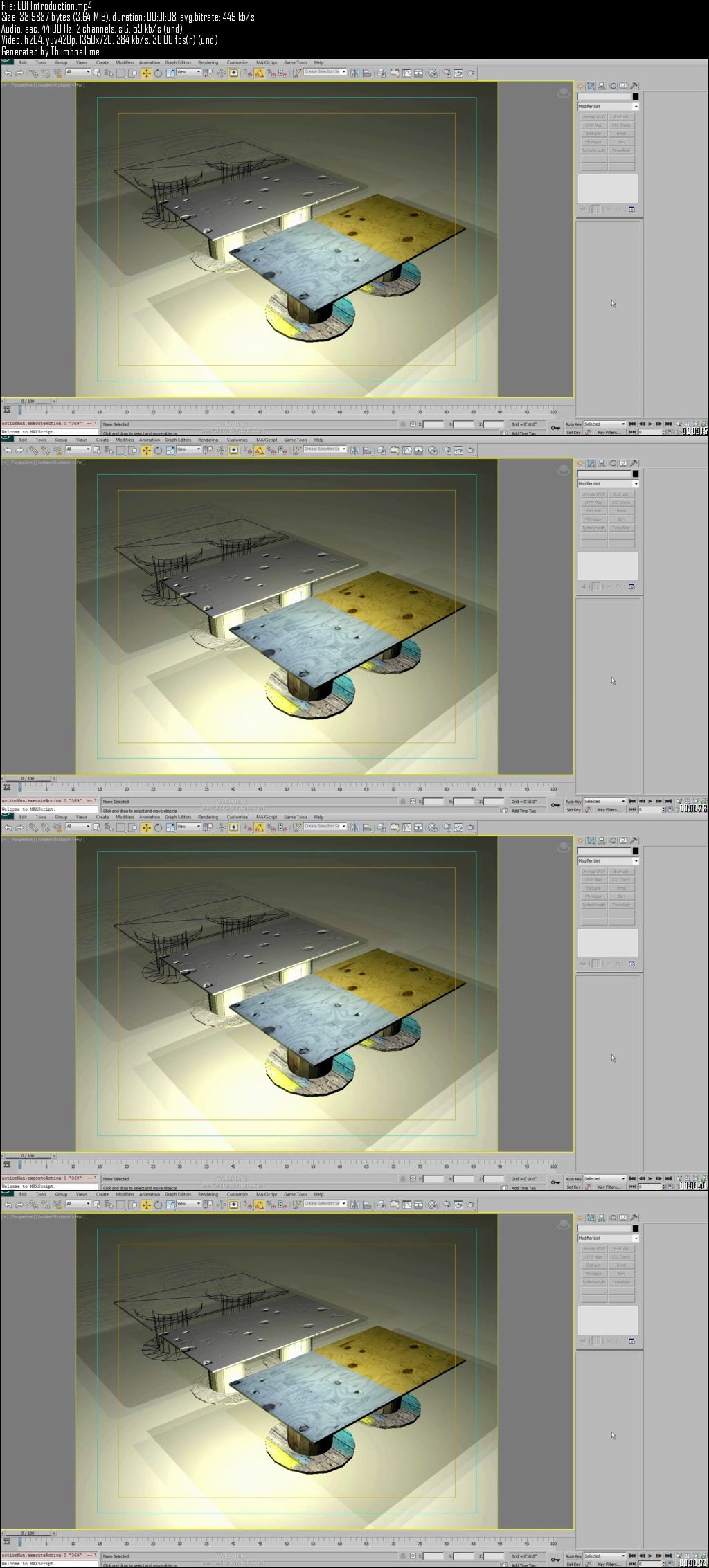Open the Motion panel wheel icon, 00:00:15 frame

tap(613, 86)
